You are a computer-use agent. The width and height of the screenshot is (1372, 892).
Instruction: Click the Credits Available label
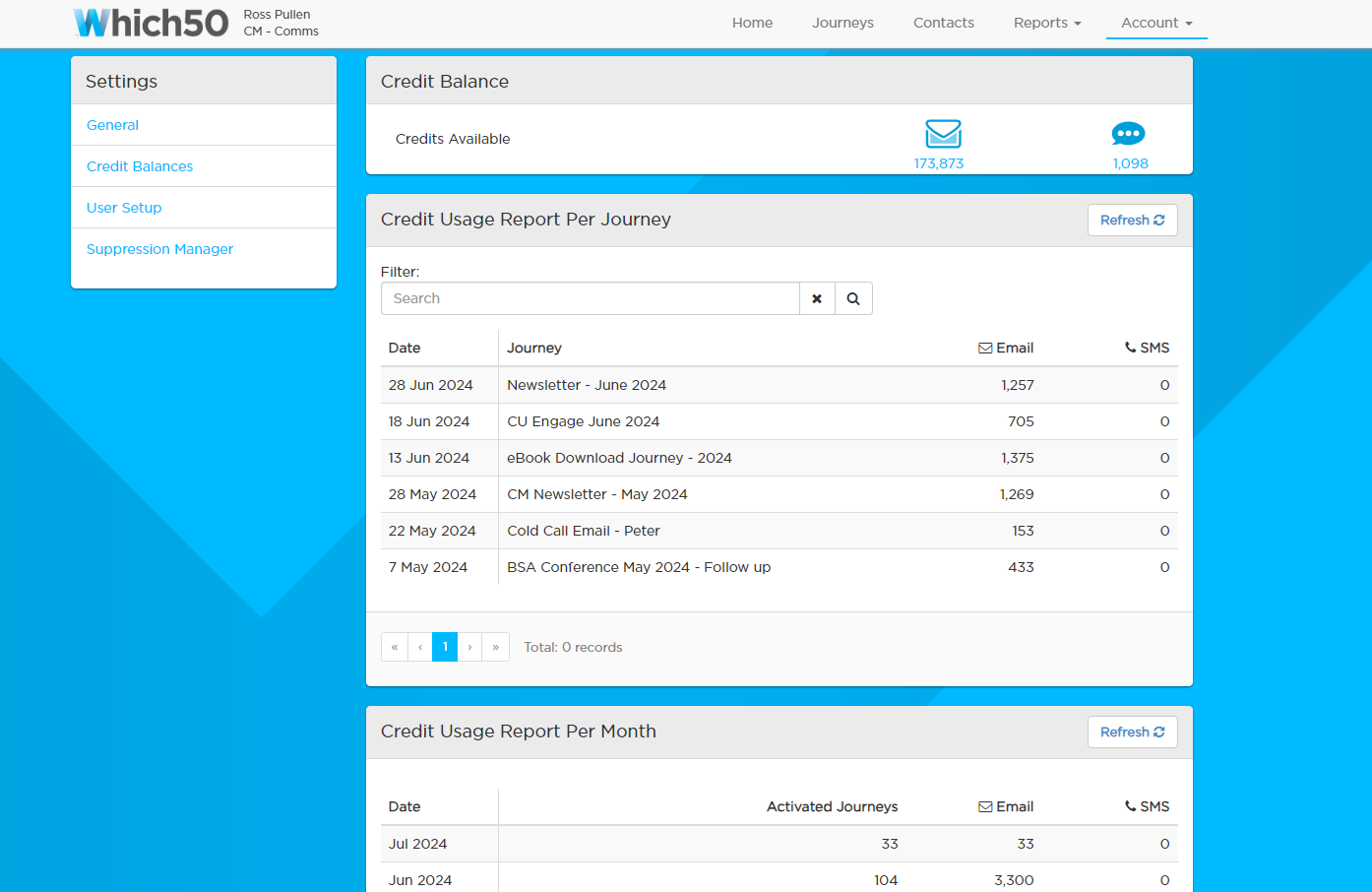(x=453, y=139)
